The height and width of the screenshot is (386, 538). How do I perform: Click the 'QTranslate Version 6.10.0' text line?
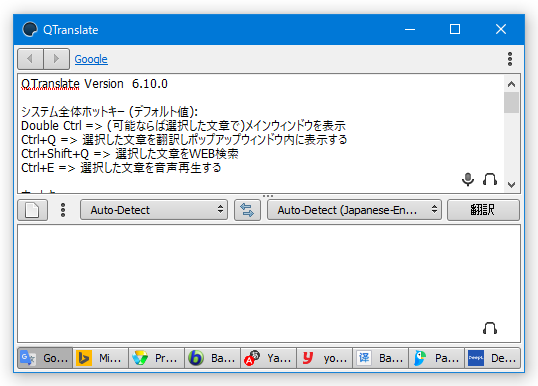click(x=94, y=84)
